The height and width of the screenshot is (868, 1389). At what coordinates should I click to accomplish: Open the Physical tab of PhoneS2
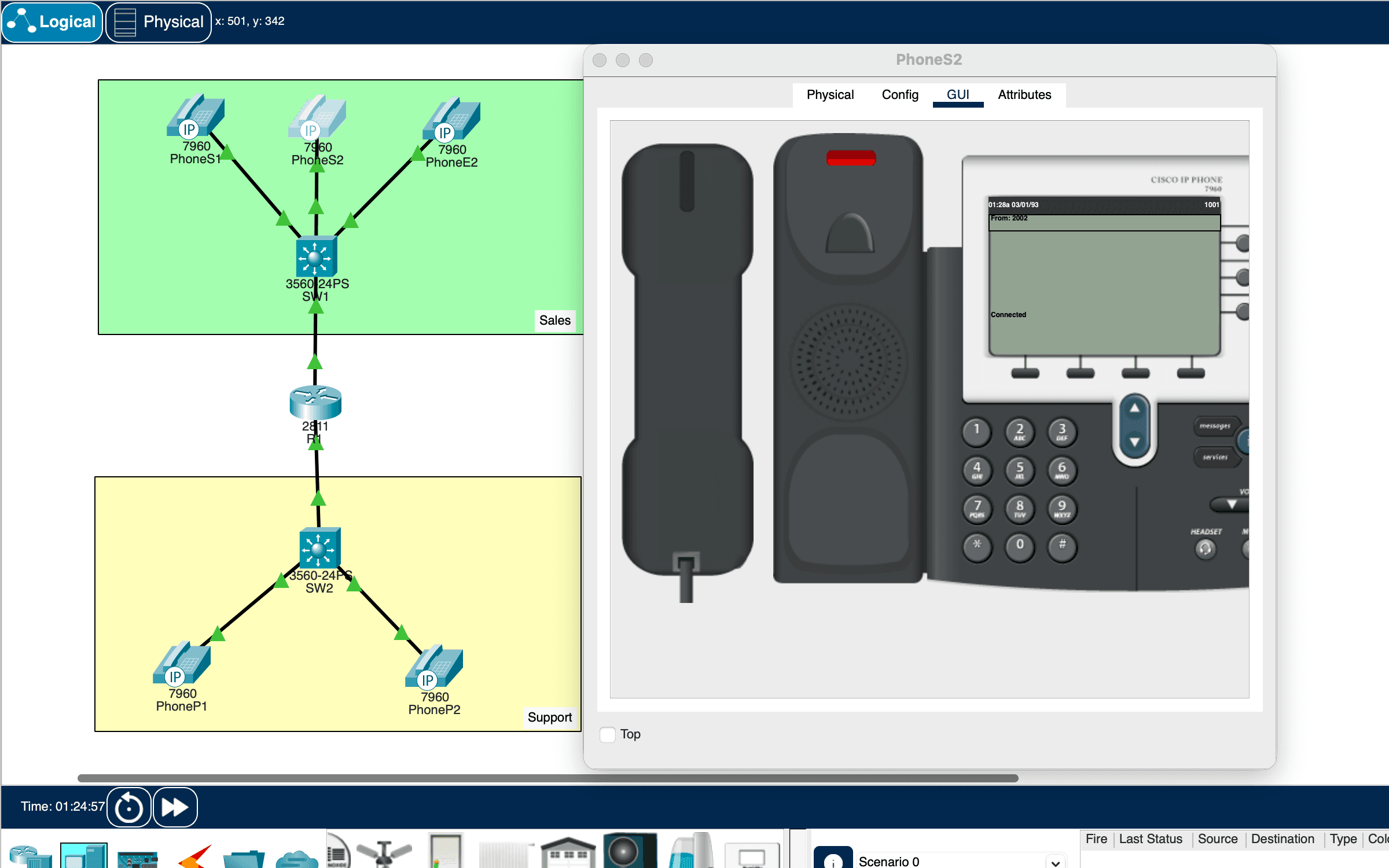click(830, 95)
